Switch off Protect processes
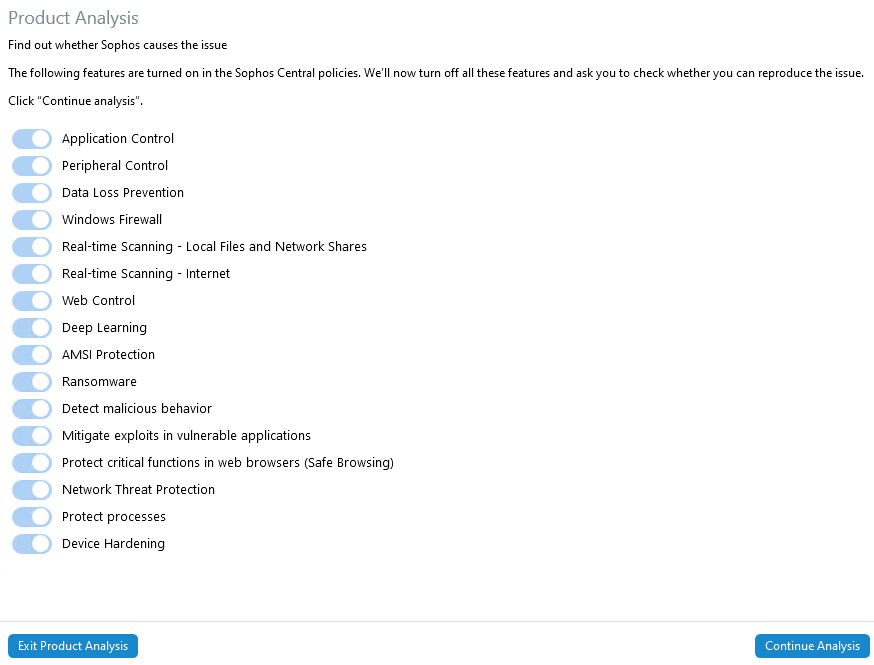 [31, 516]
